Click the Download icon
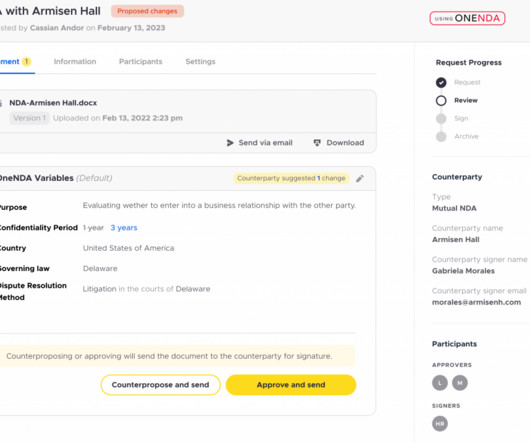 tap(317, 143)
